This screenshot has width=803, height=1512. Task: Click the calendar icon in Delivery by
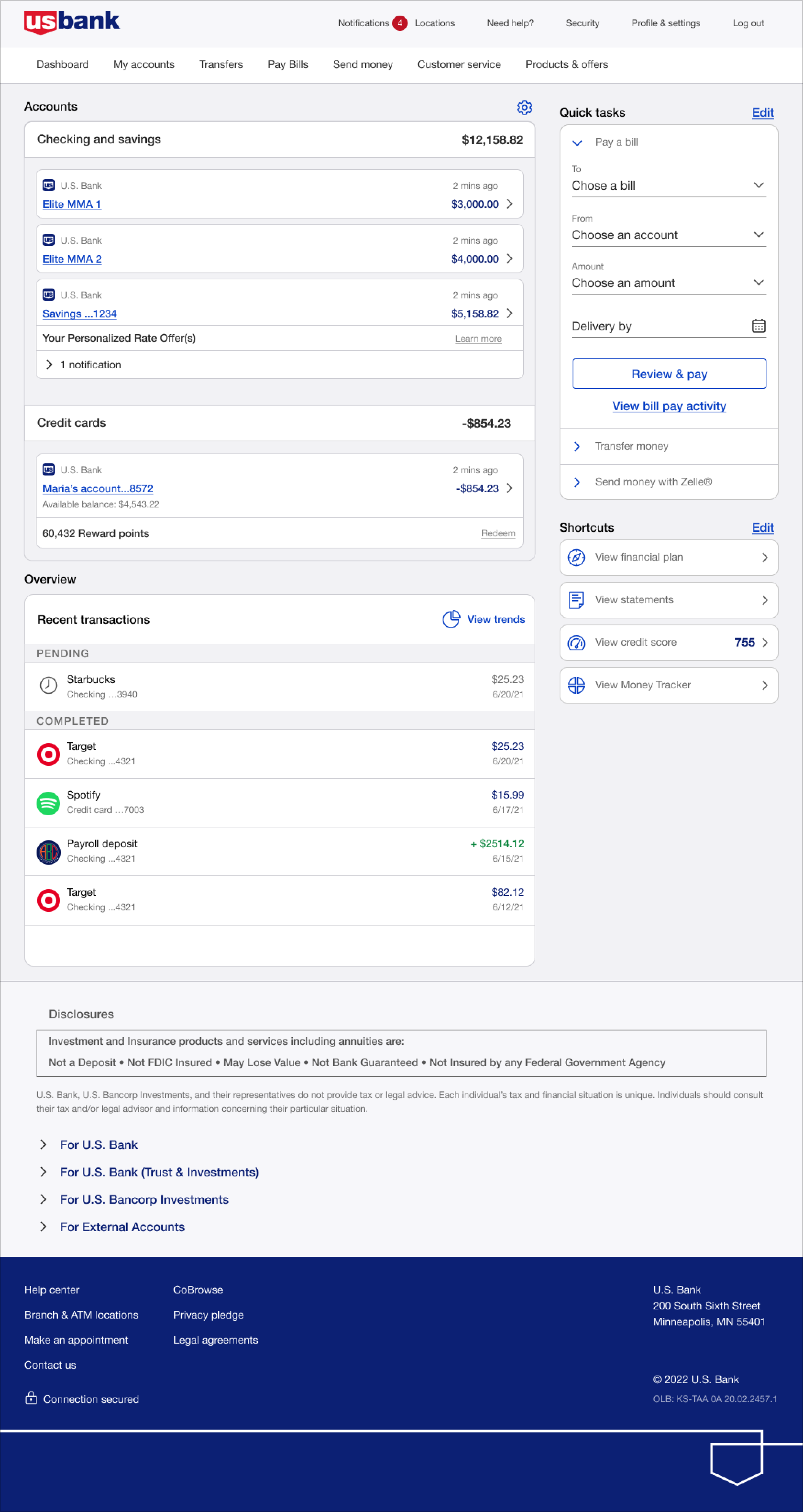758,326
